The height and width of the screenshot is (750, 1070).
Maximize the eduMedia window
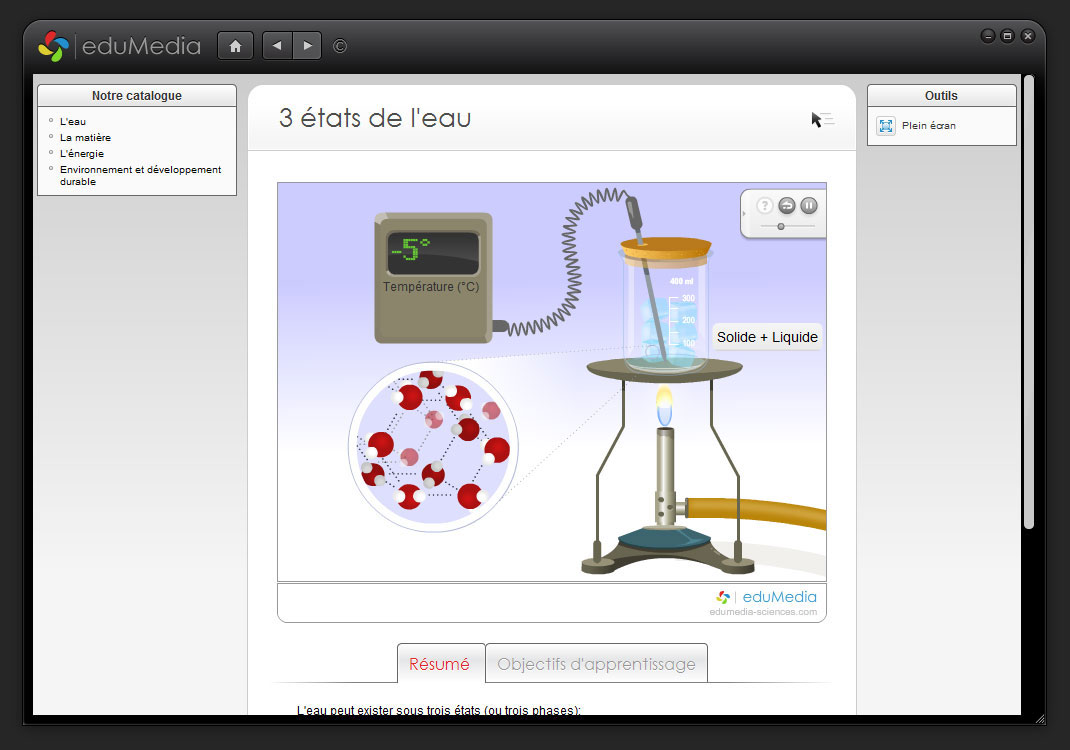tap(1007, 36)
